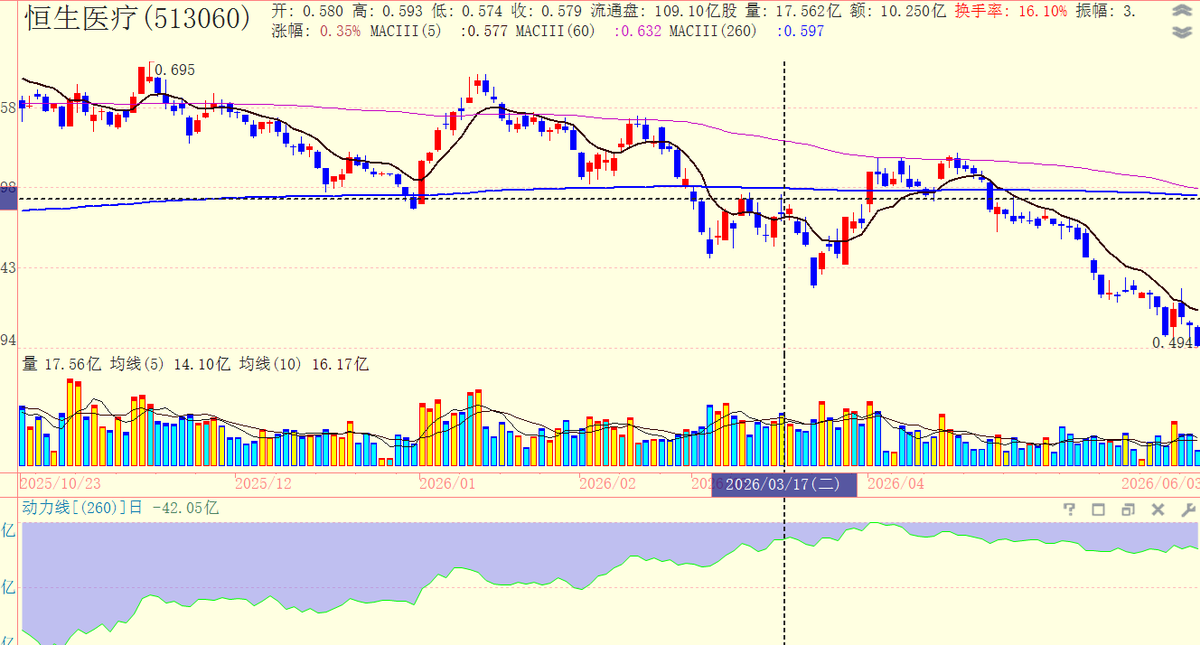Click the MACIII(5) :0.577 indicator label

440,31
